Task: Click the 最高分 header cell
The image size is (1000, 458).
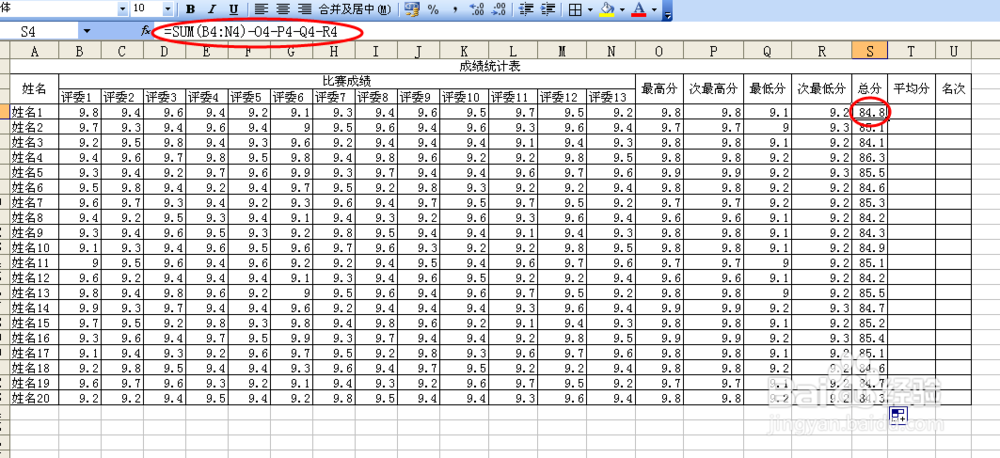Action: click(x=659, y=89)
